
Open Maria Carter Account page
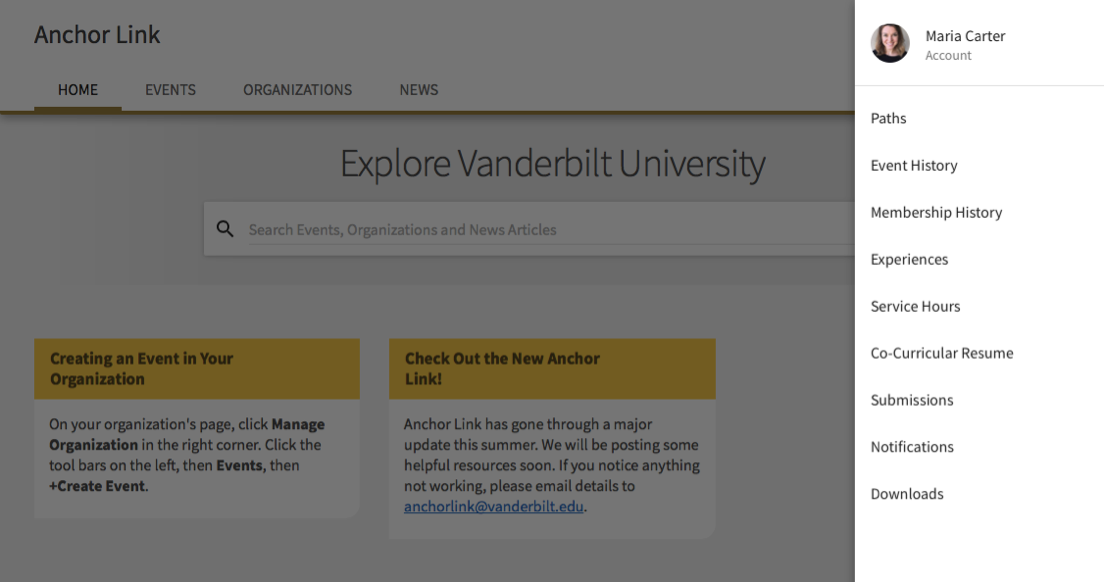(x=964, y=44)
